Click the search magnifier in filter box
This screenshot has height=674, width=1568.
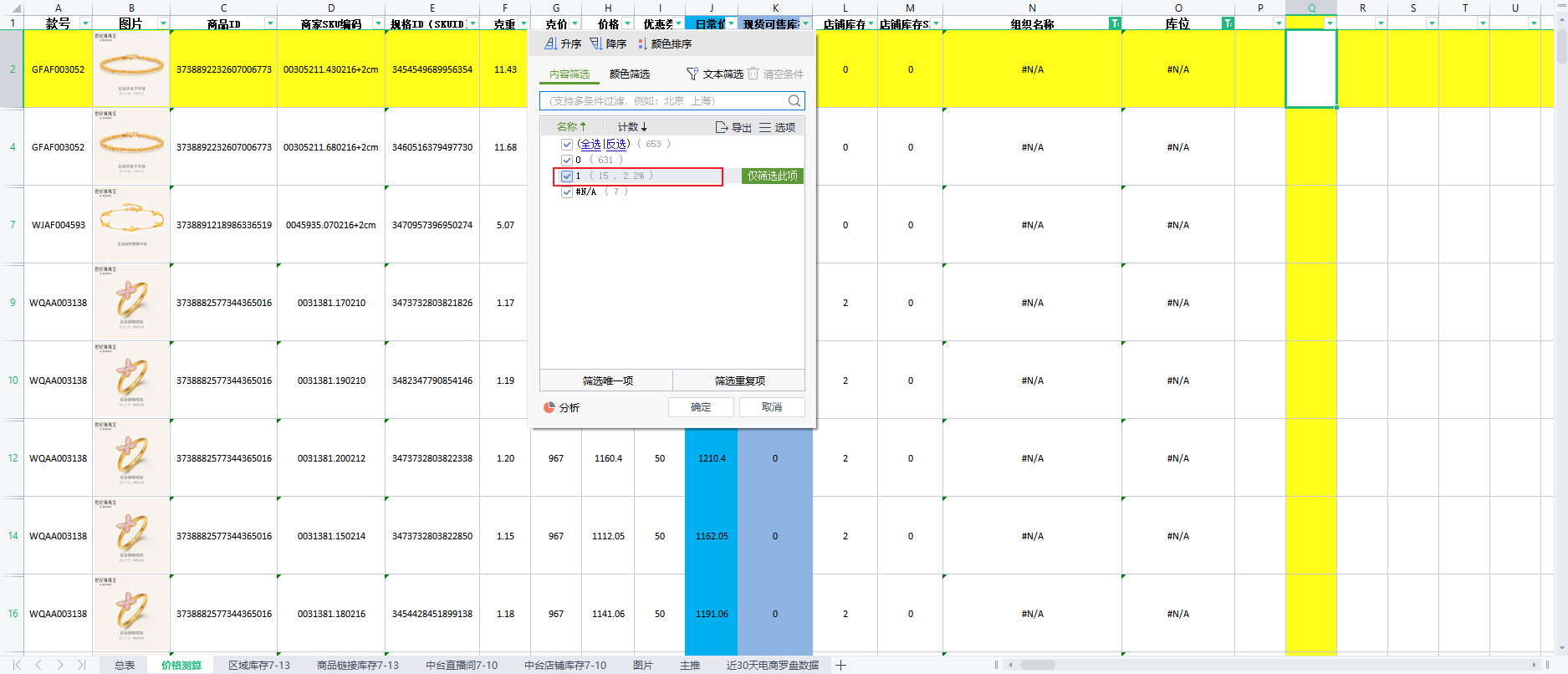pyautogui.click(x=794, y=101)
